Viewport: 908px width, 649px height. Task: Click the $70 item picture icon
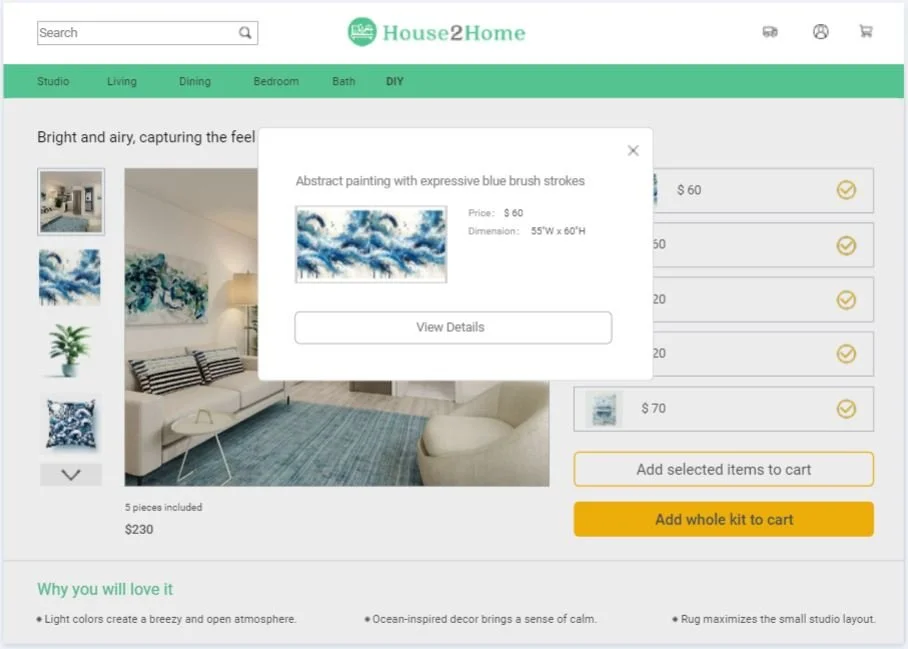tap(603, 409)
